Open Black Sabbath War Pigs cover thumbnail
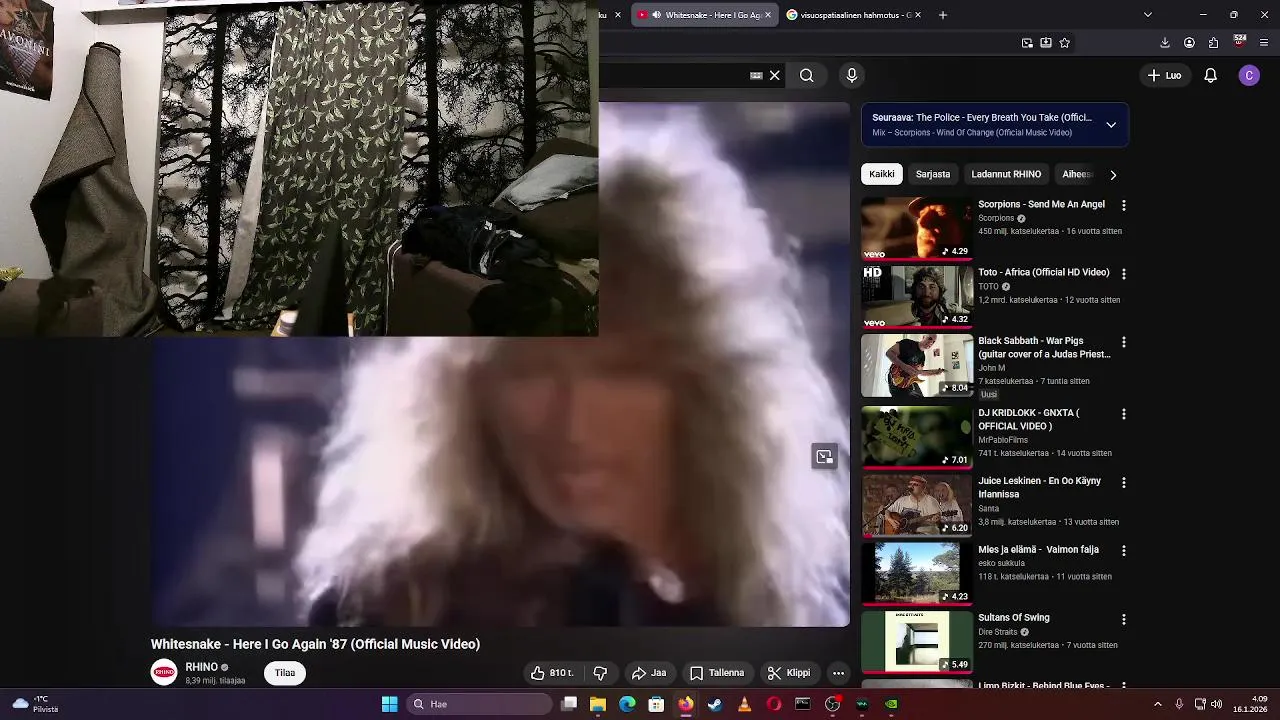 [917, 365]
